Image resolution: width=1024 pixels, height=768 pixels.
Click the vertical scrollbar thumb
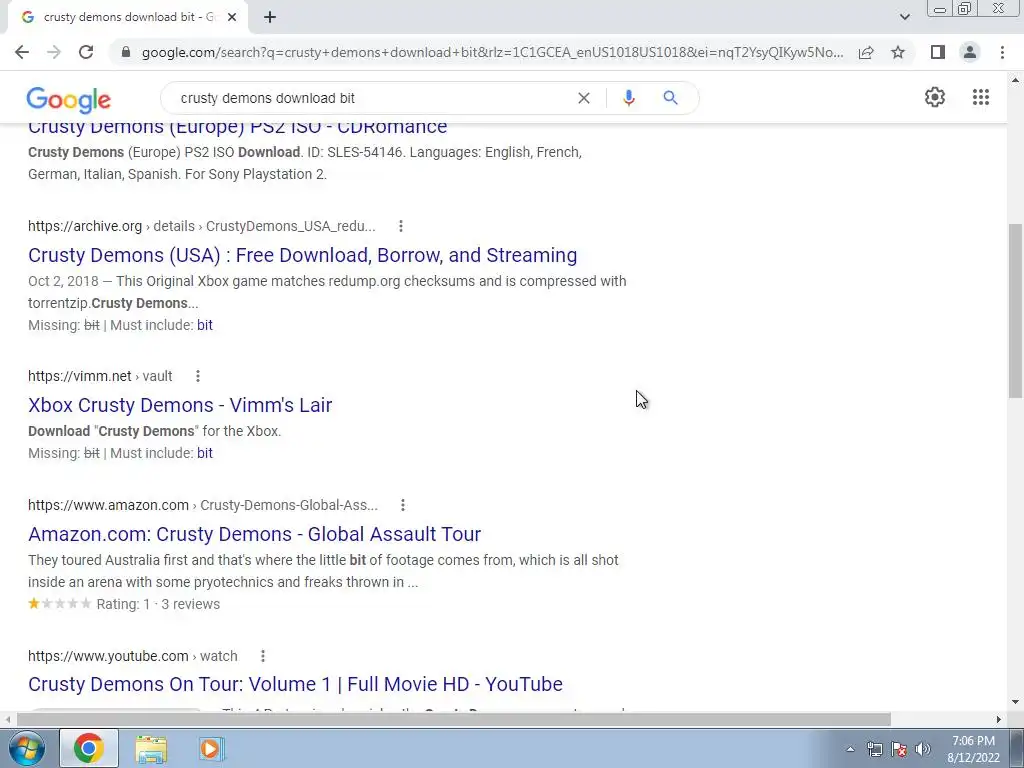pyautogui.click(x=1015, y=311)
